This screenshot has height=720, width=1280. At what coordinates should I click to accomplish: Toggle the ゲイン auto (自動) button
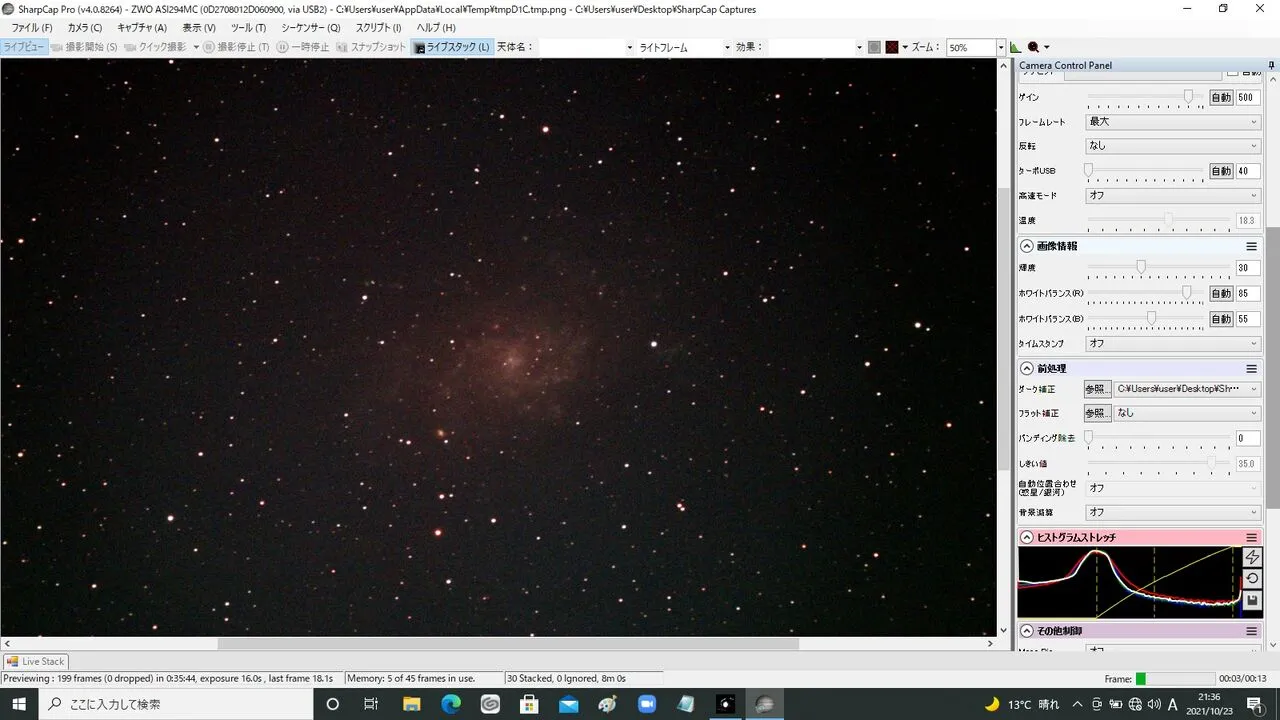coord(1221,98)
